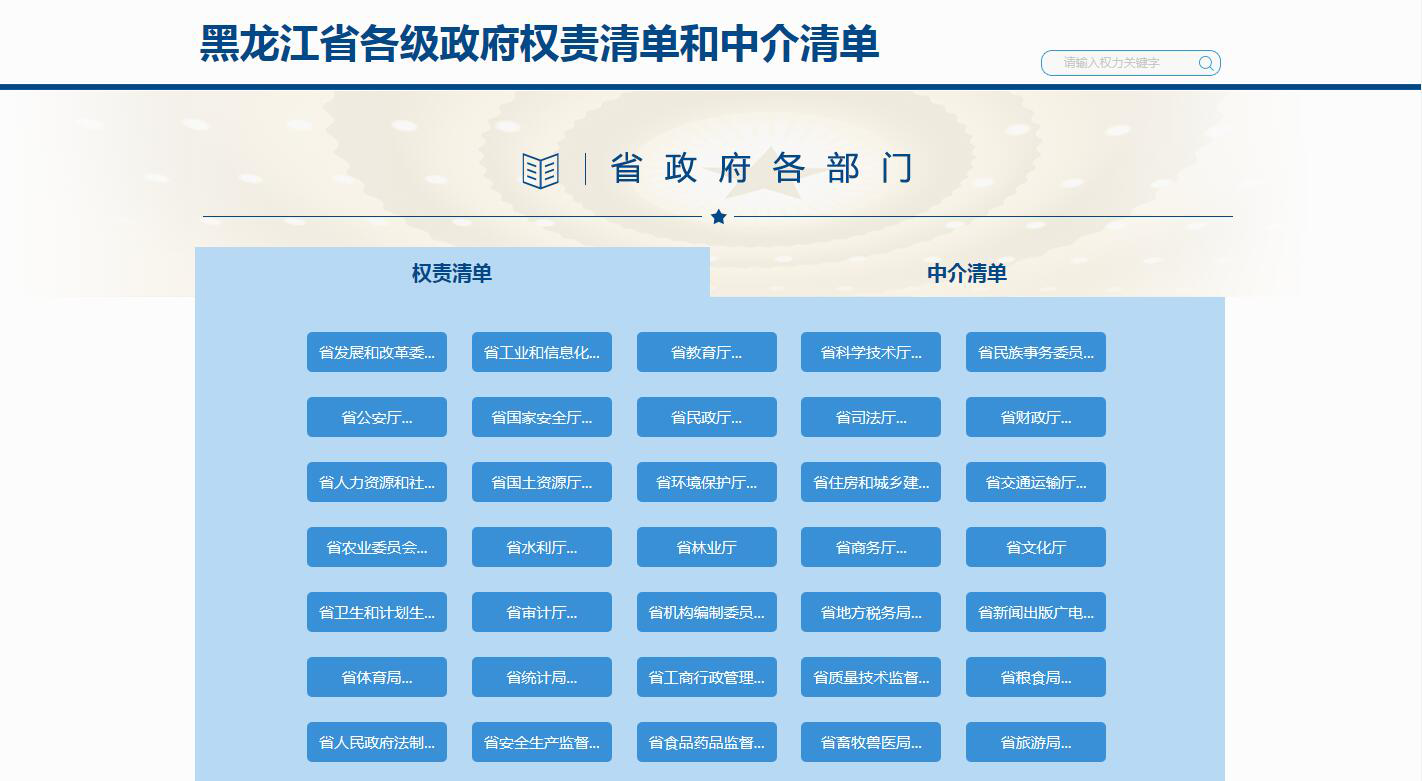This screenshot has width=1422, height=781.
Task: Open 省人民政府法制... department
Action: click(x=377, y=742)
